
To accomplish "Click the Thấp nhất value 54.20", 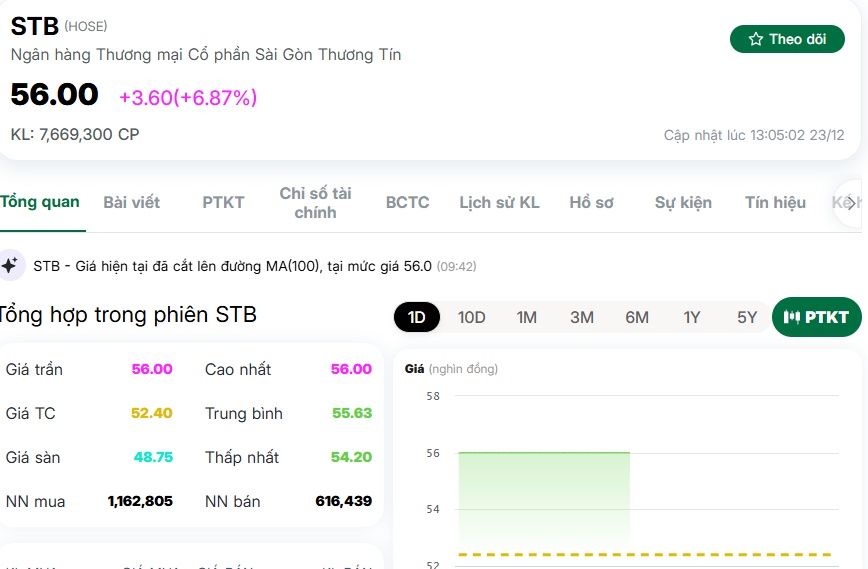I will pyautogui.click(x=351, y=457).
